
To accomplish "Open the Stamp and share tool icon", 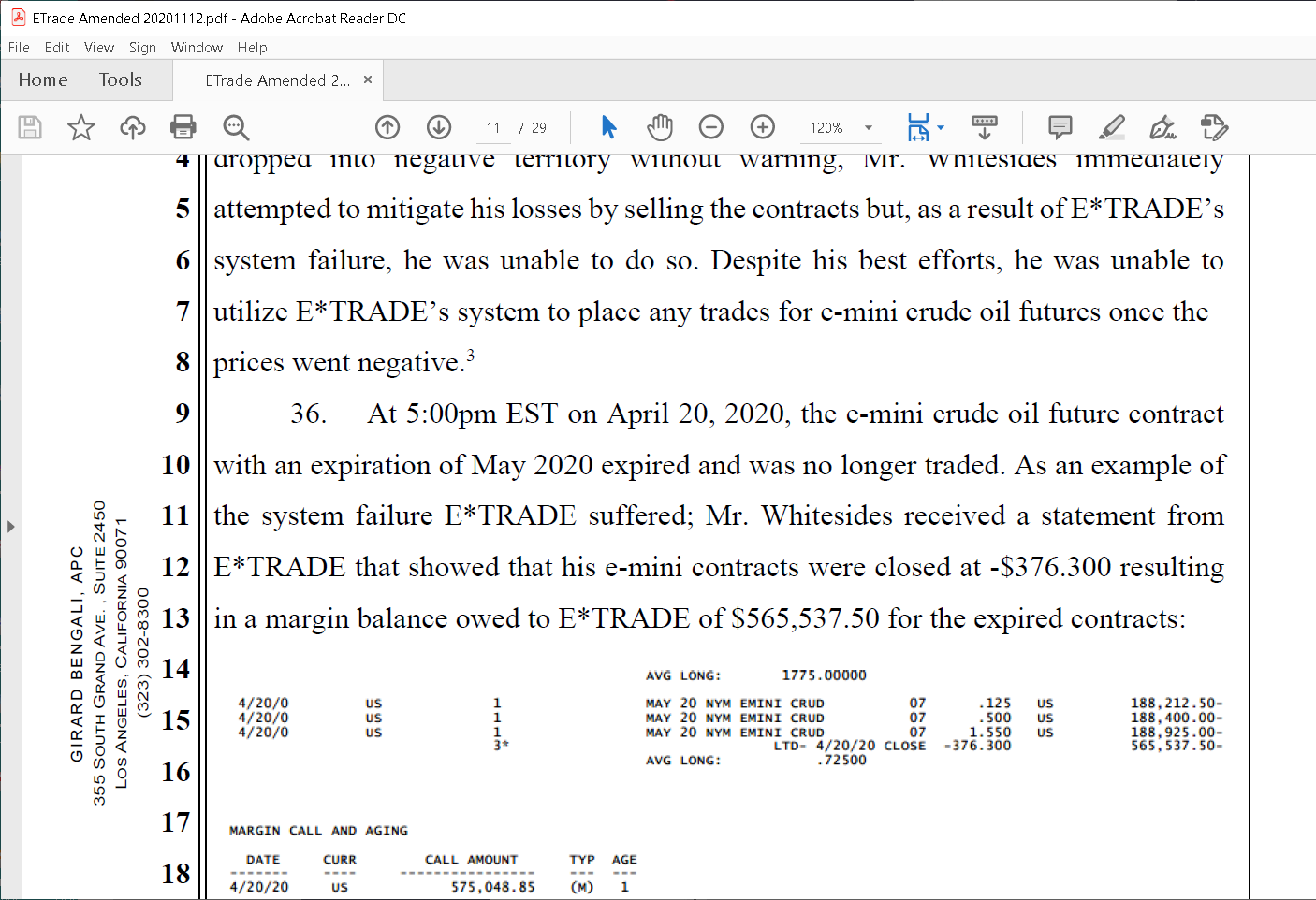I will [1214, 127].
